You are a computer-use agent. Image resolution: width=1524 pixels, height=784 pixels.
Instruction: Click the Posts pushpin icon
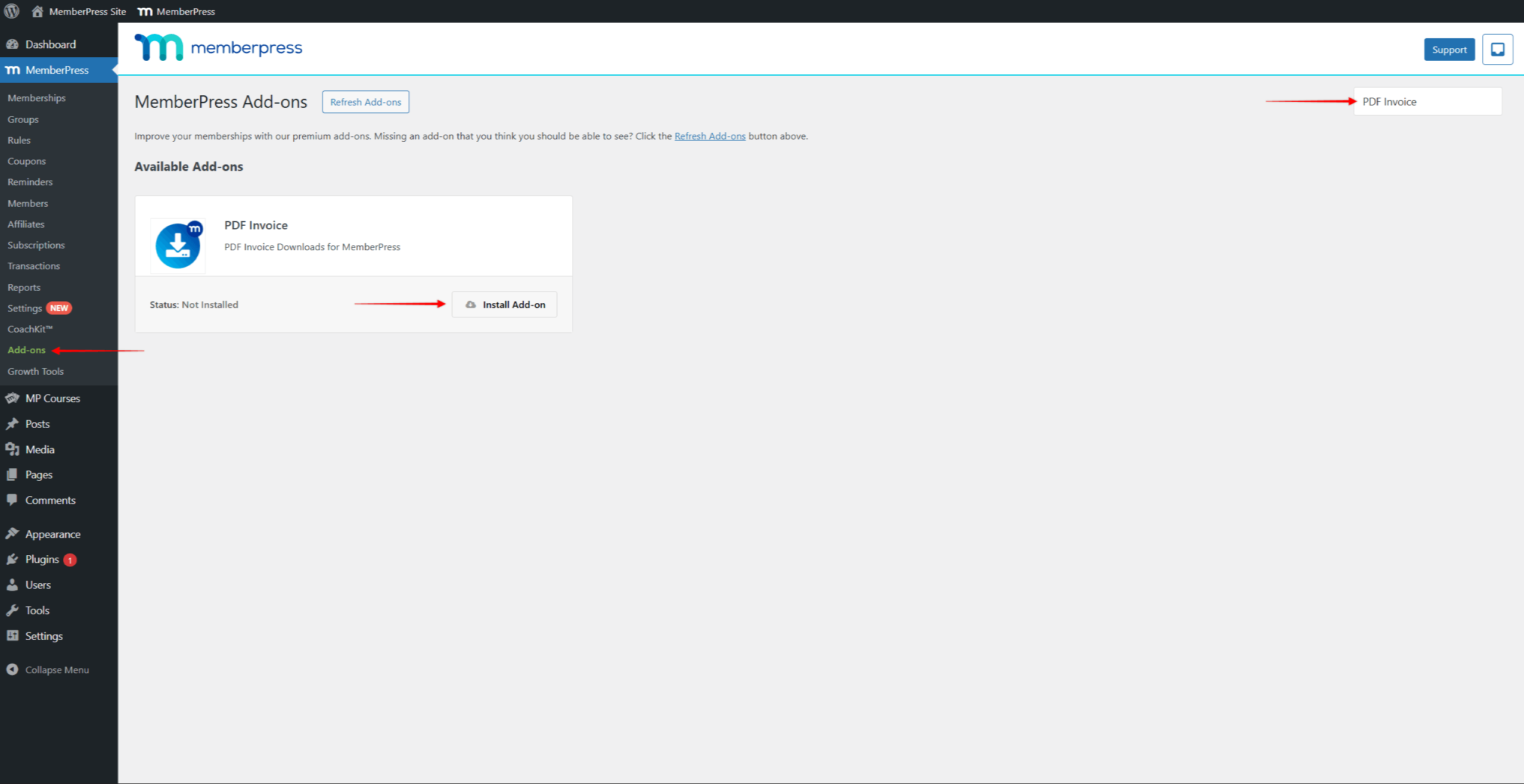12,424
